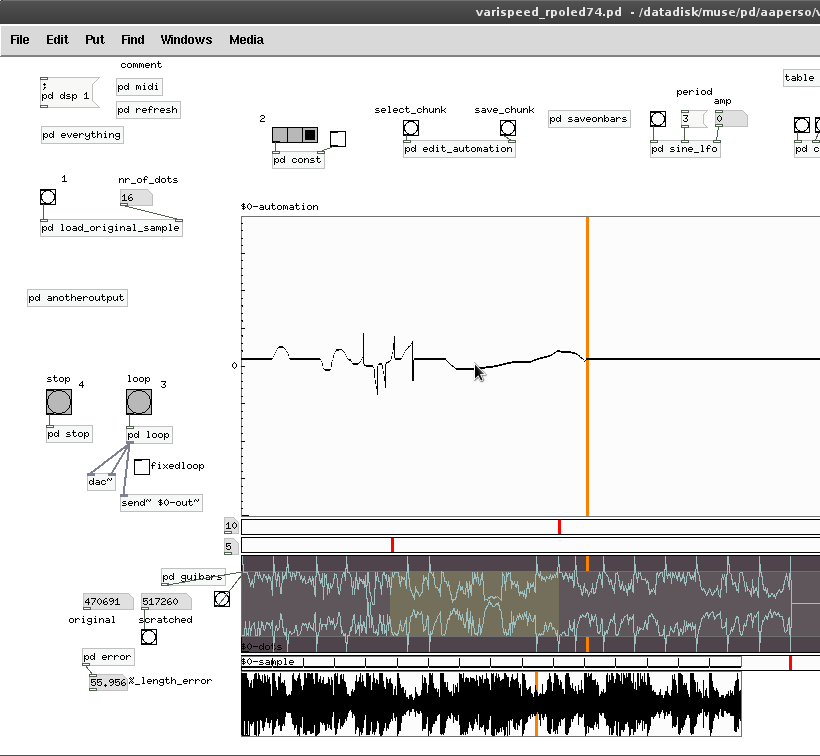Open the Windows menu
Viewport: 820px width, 756px height.
click(187, 40)
